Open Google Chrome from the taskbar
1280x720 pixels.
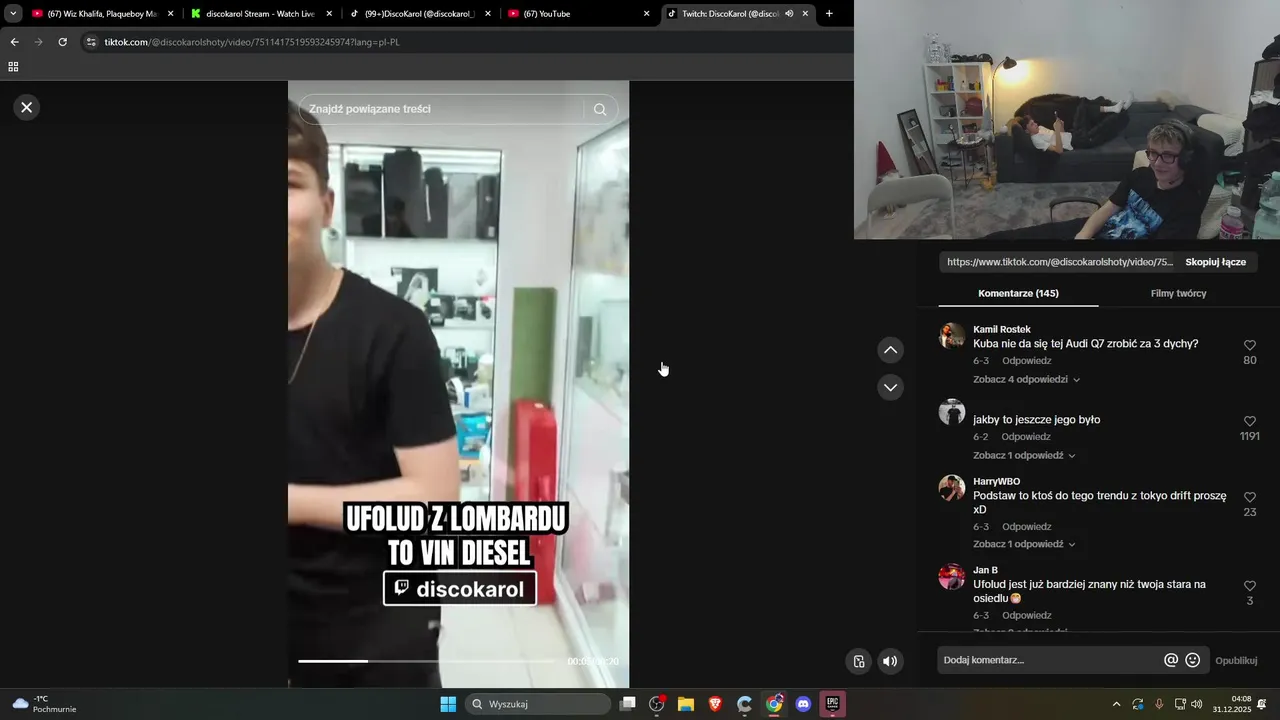click(774, 704)
